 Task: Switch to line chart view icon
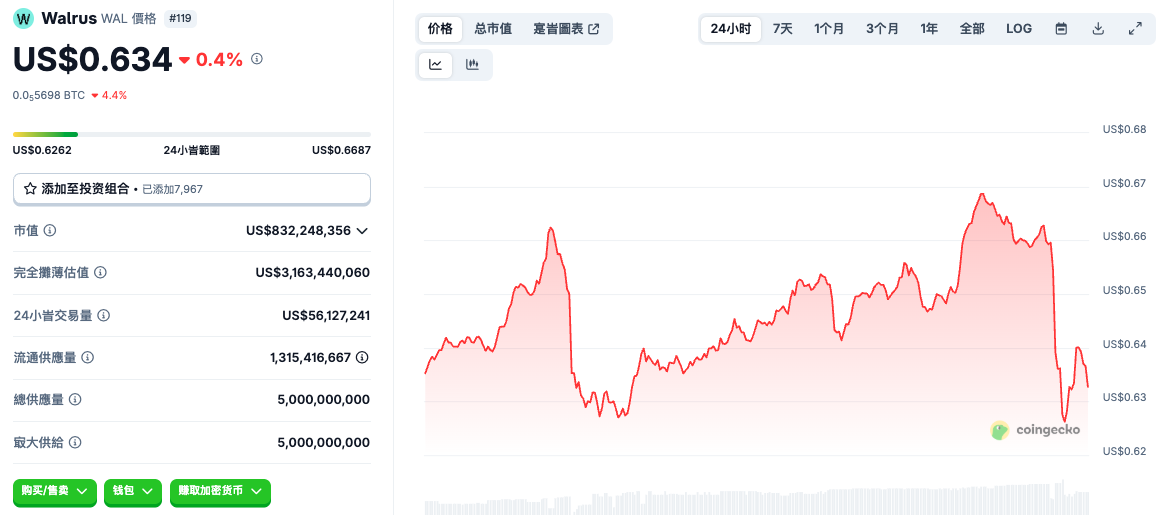pyautogui.click(x=435, y=65)
